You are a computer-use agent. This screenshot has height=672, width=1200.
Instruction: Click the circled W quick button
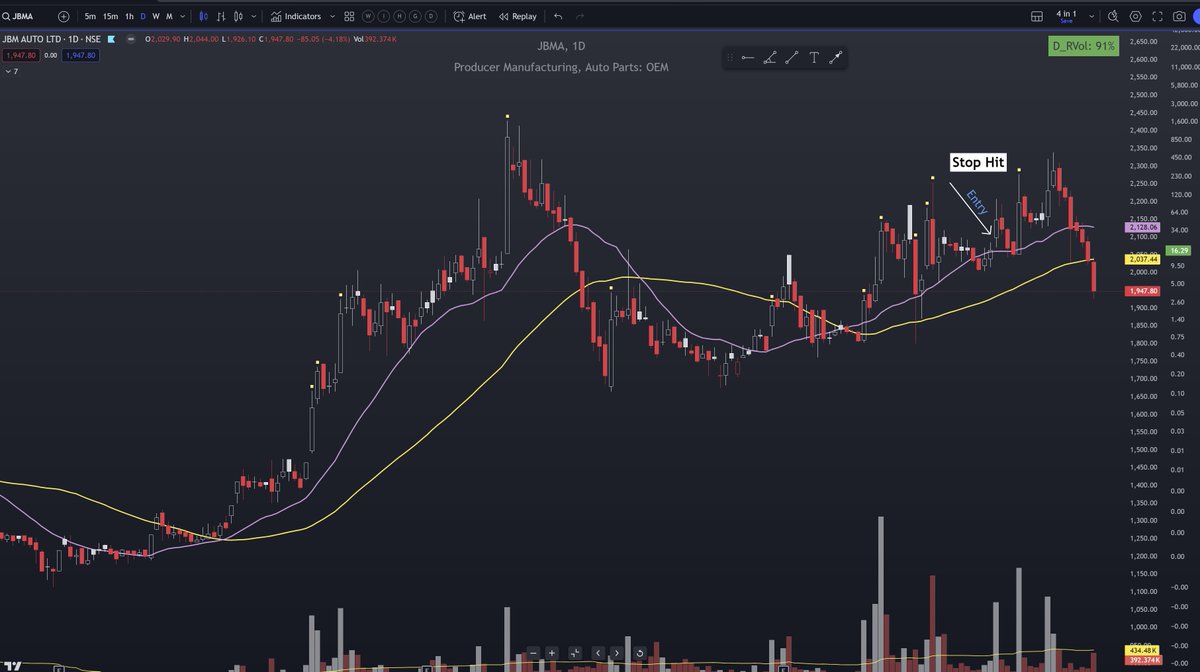tap(369, 16)
